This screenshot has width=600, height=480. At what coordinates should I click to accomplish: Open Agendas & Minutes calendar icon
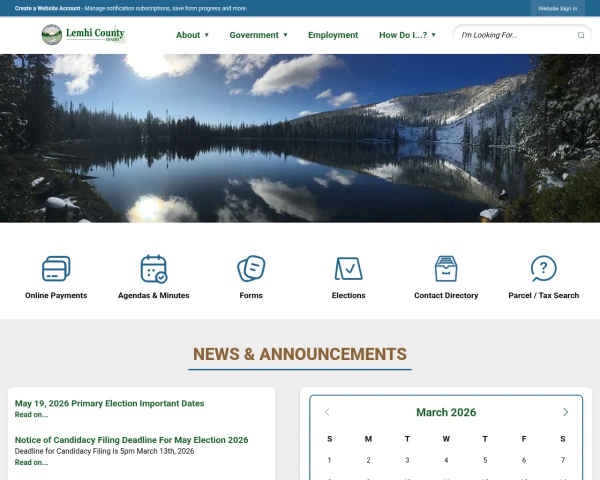[154, 269]
